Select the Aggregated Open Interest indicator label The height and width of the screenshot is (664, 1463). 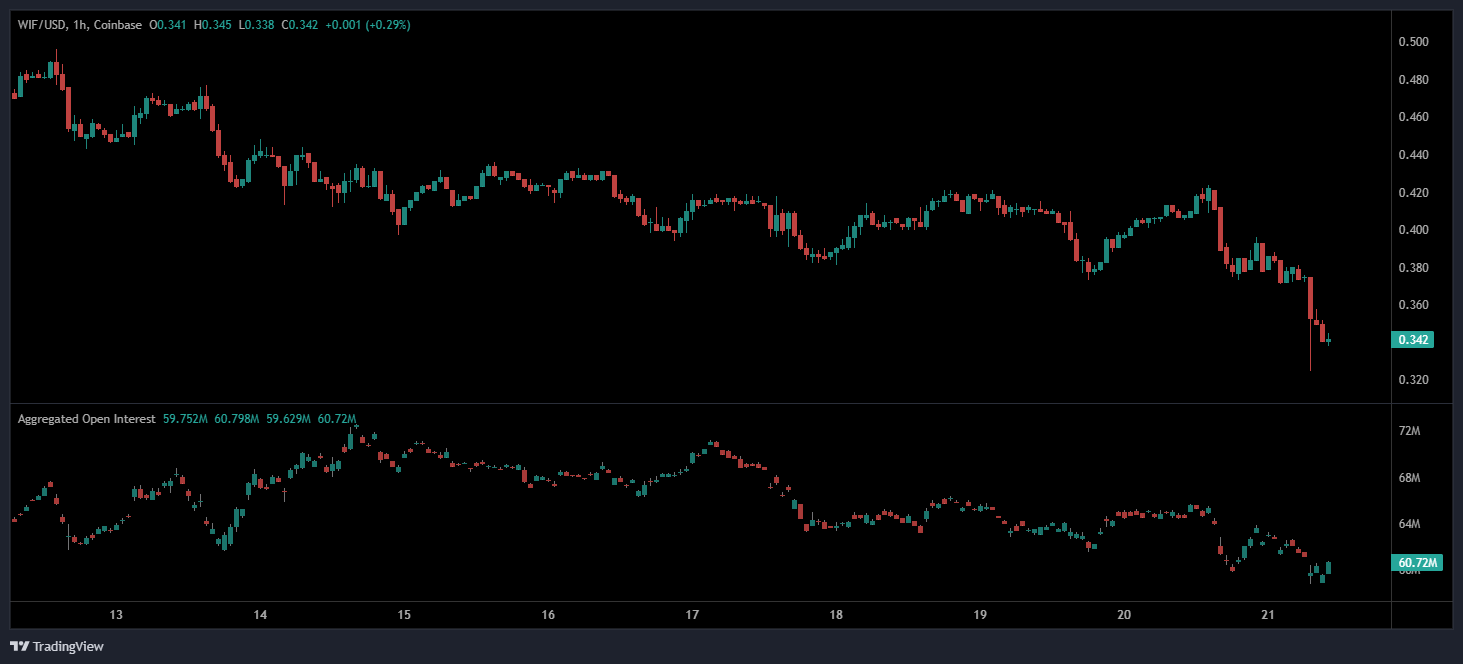[x=86, y=419]
